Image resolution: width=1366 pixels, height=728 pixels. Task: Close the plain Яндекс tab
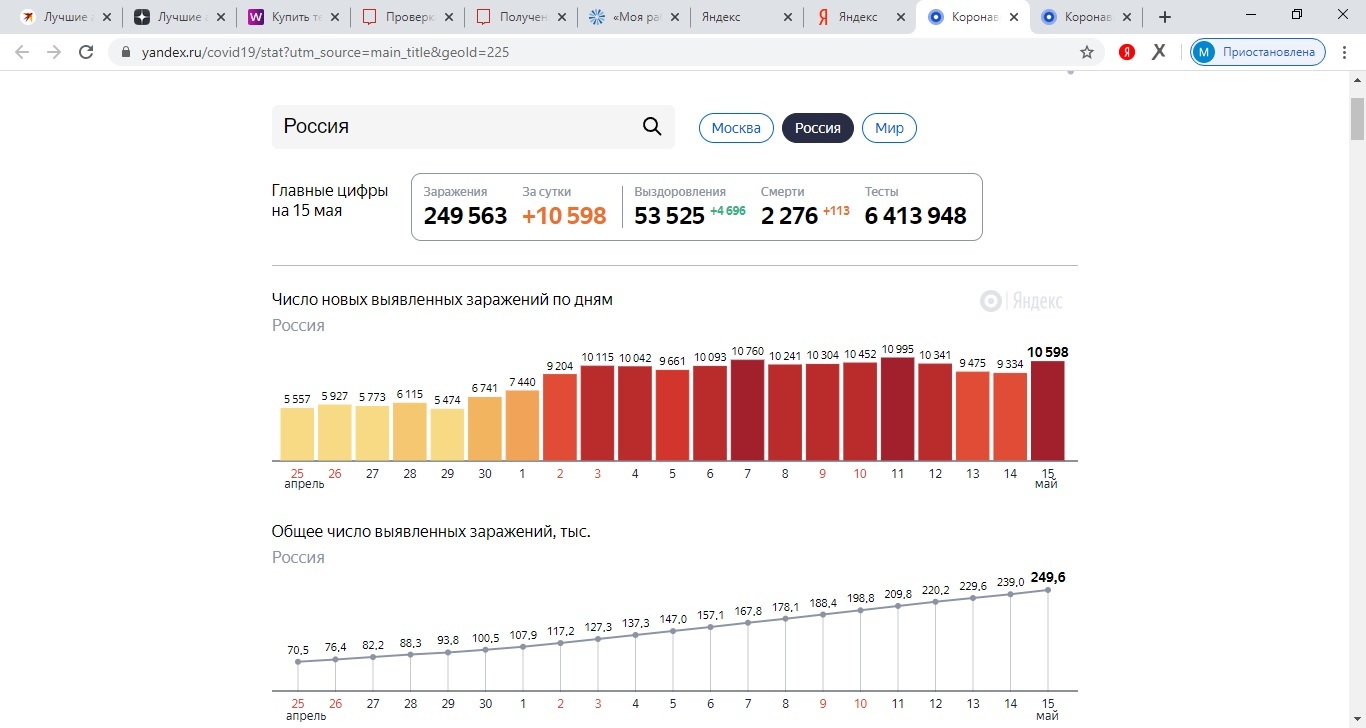788,17
